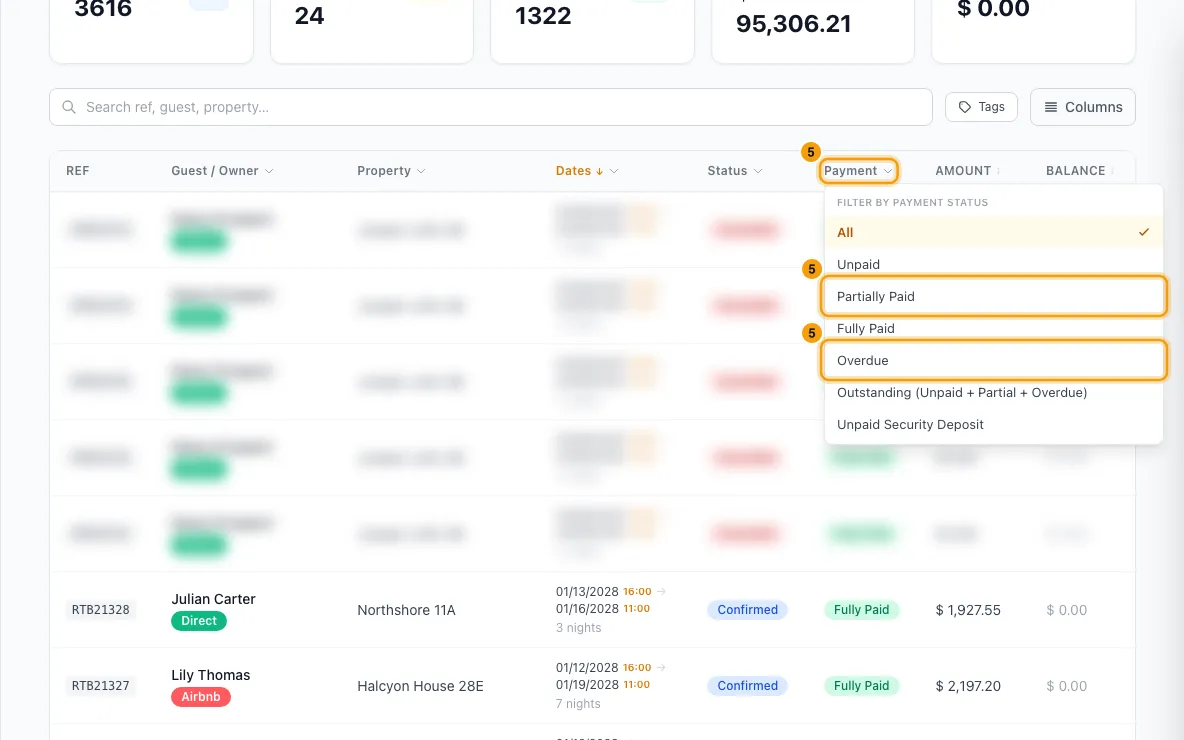Expand the Guest / Owner filter chevron
Image resolution: width=1184 pixels, height=740 pixels.
pyautogui.click(x=269, y=171)
